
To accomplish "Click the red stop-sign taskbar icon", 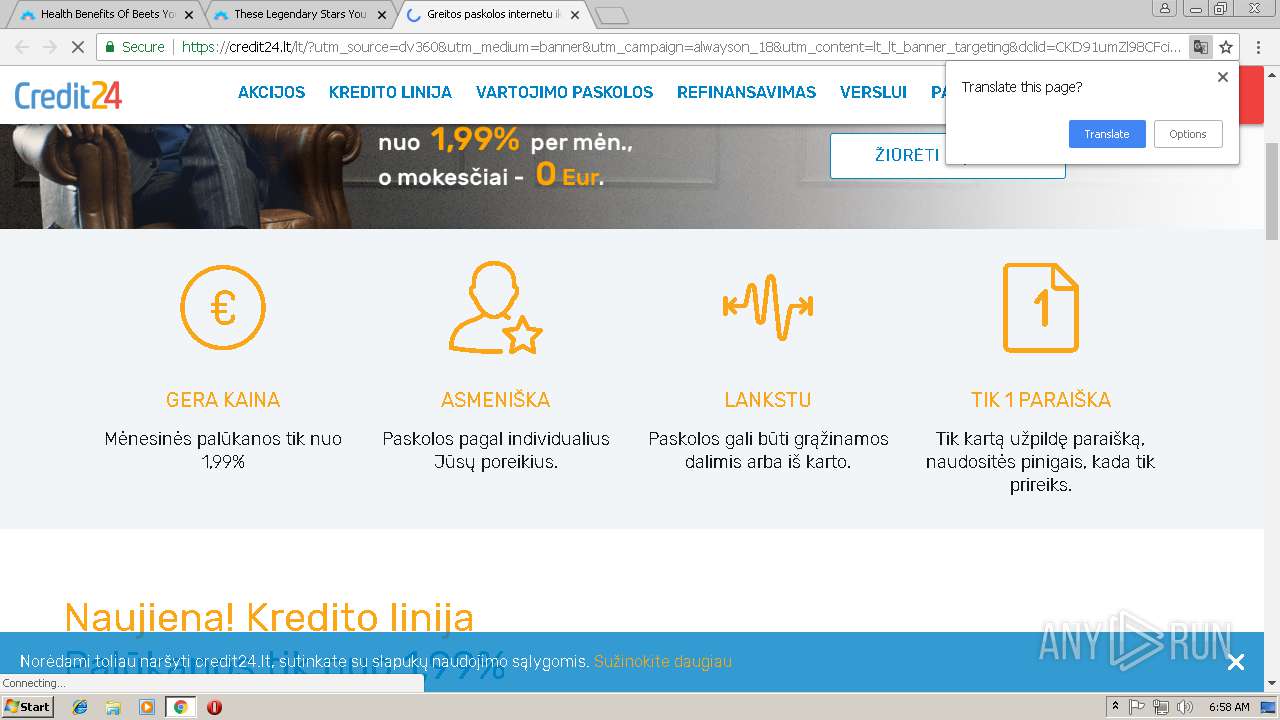I will (214, 707).
